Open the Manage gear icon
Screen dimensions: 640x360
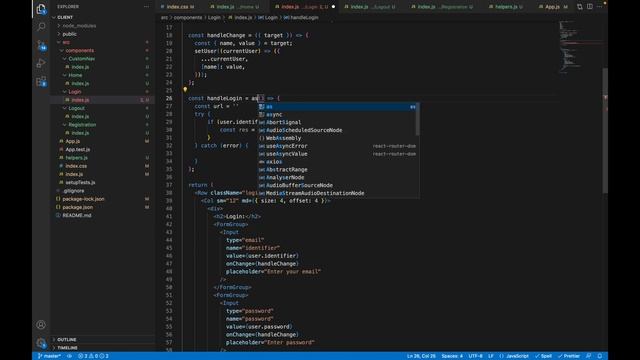[41, 343]
